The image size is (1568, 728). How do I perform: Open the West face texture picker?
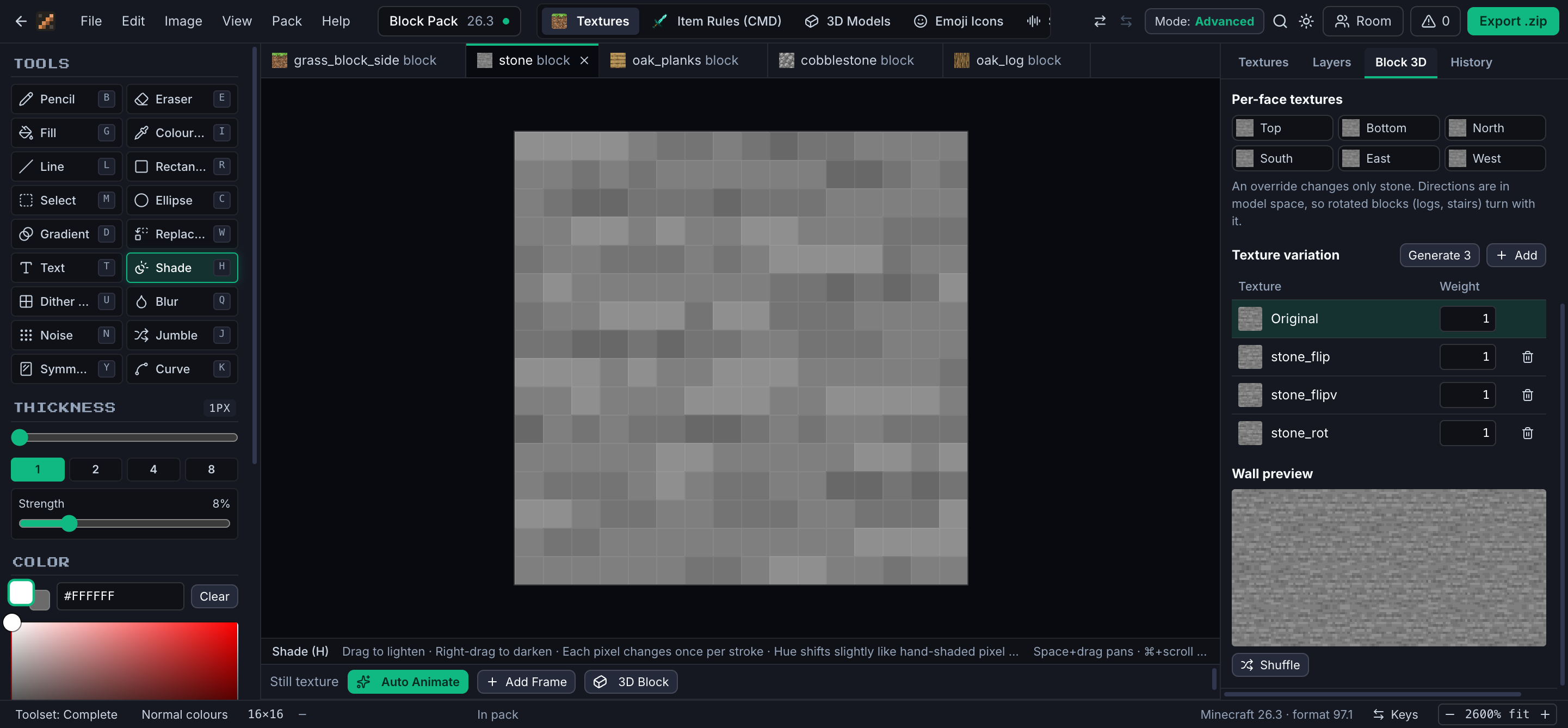(1495, 158)
